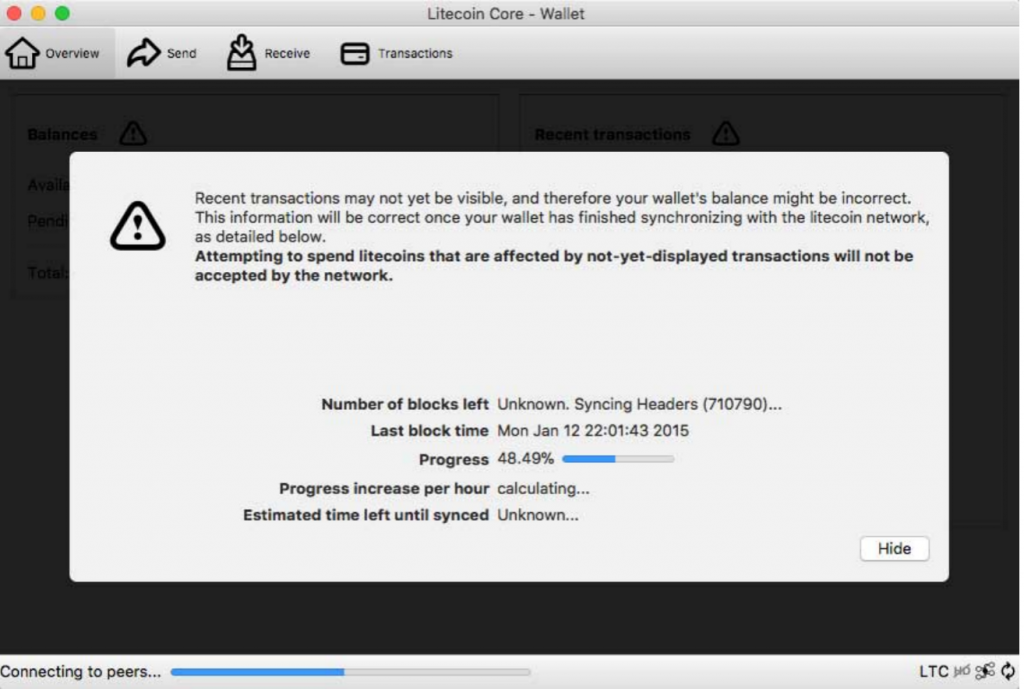Dismiss the sync dialog with Hide
This screenshot has width=1024, height=689.
pyautogui.click(x=894, y=549)
